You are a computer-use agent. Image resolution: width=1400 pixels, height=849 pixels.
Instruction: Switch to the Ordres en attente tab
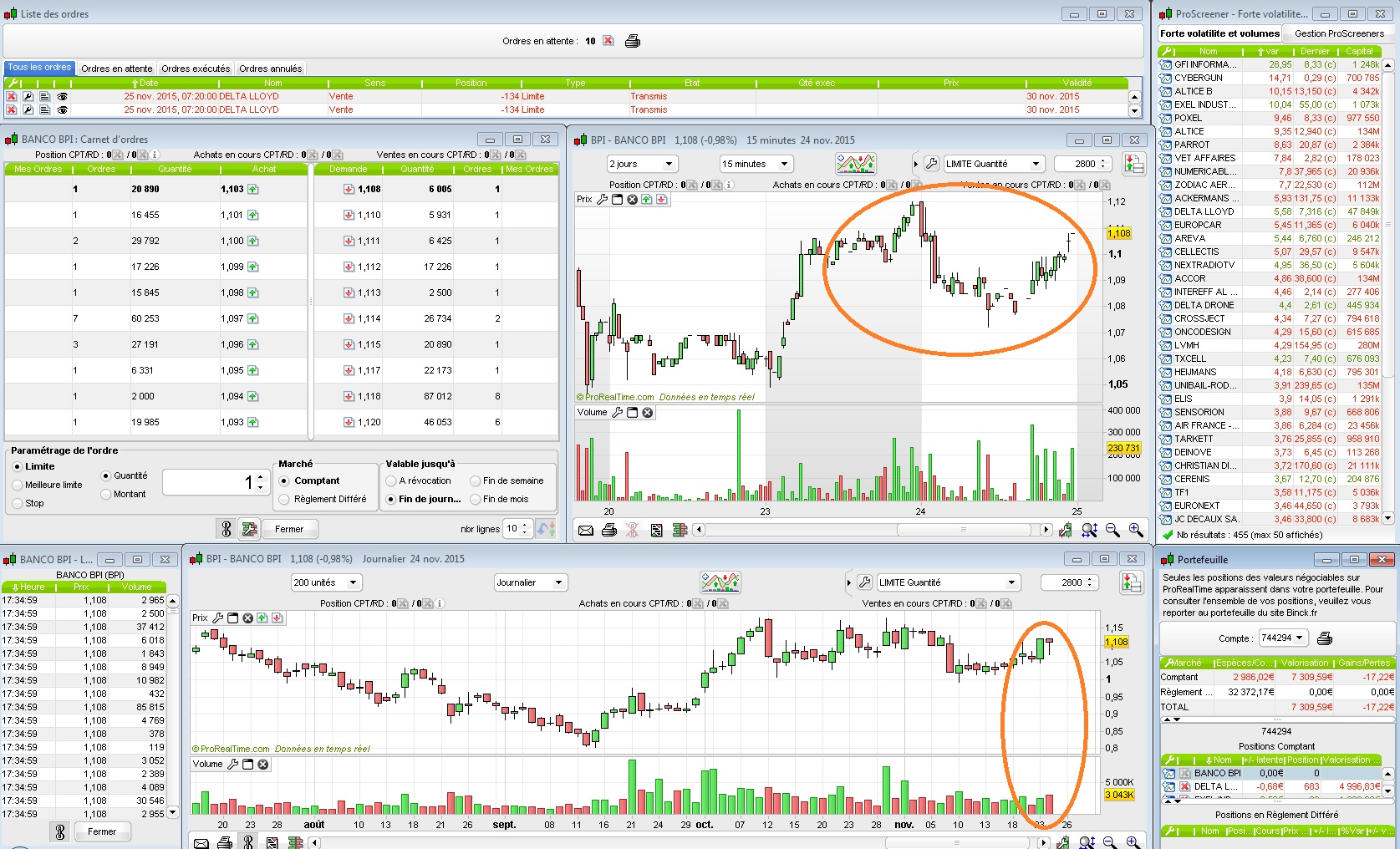point(117,69)
